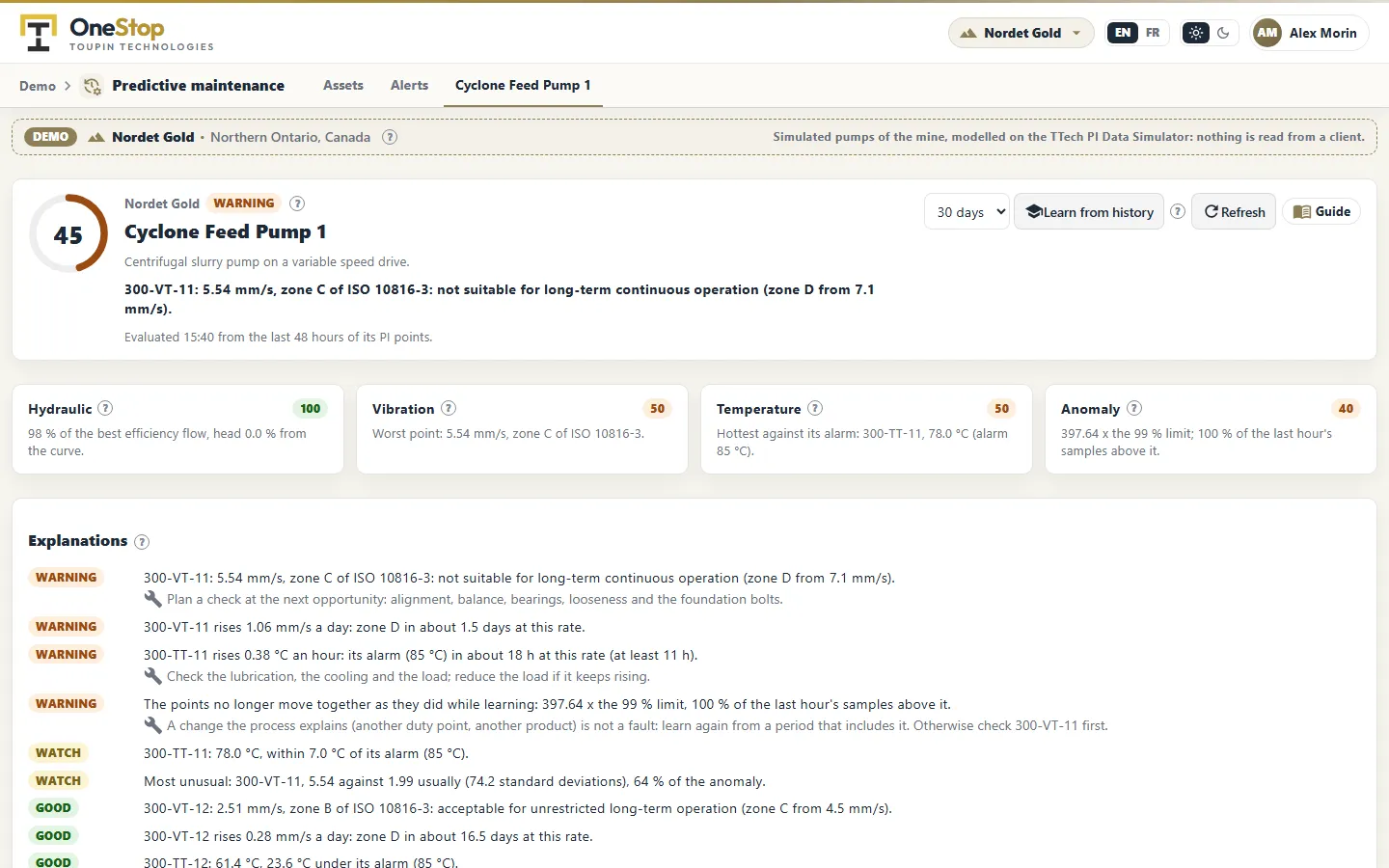This screenshot has height=868, width=1389.
Task: Open the Alex Morin user menu
Action: 1309,33
